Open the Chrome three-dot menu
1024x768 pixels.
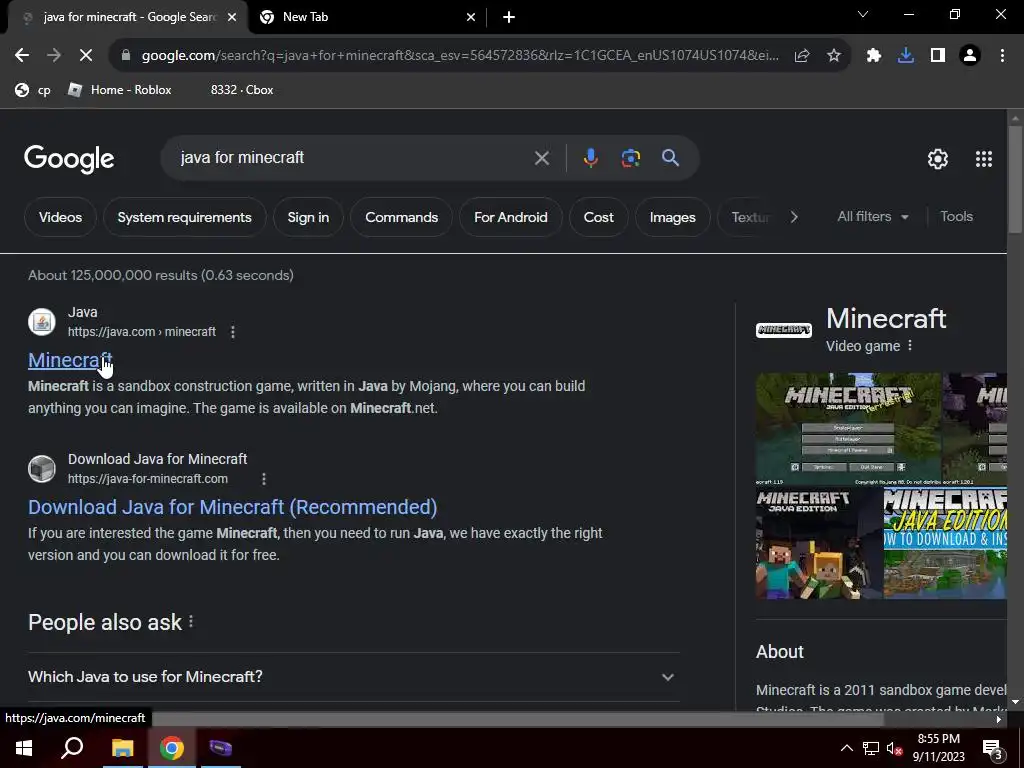1002,56
